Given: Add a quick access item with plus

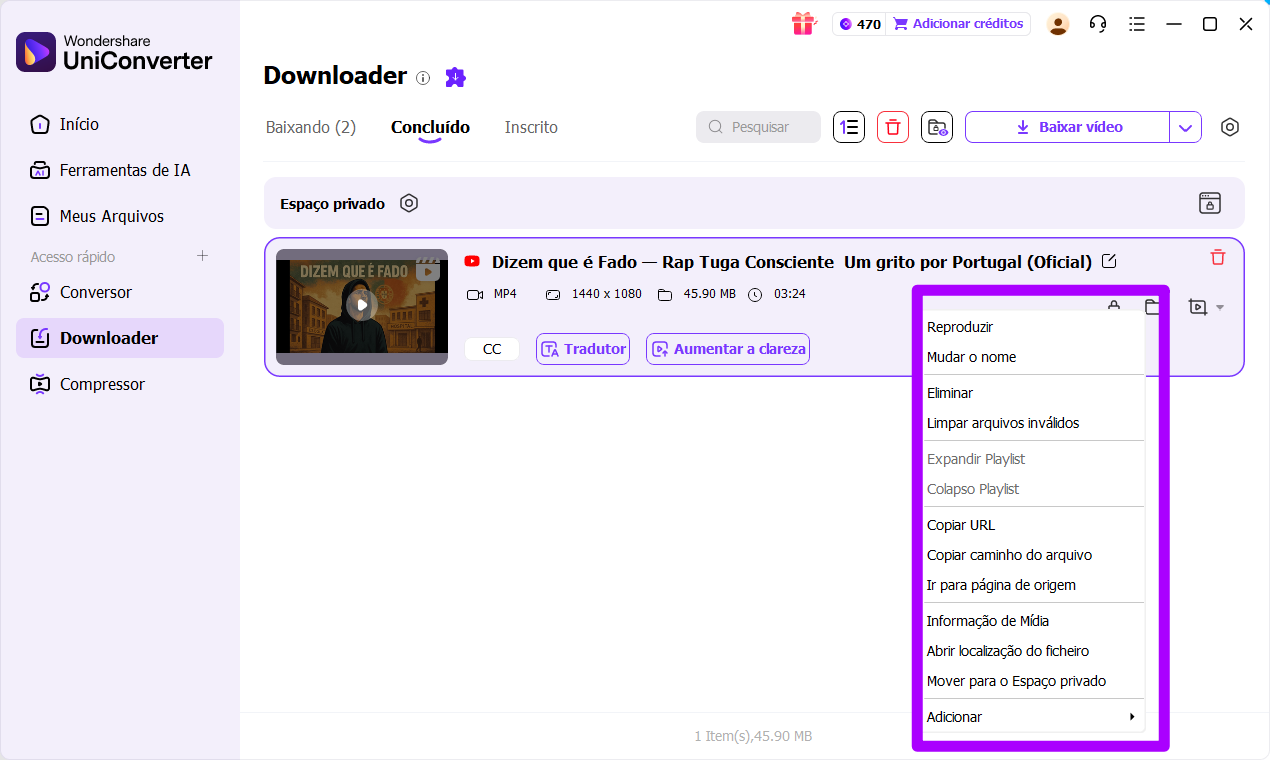Looking at the screenshot, I should click(202, 256).
